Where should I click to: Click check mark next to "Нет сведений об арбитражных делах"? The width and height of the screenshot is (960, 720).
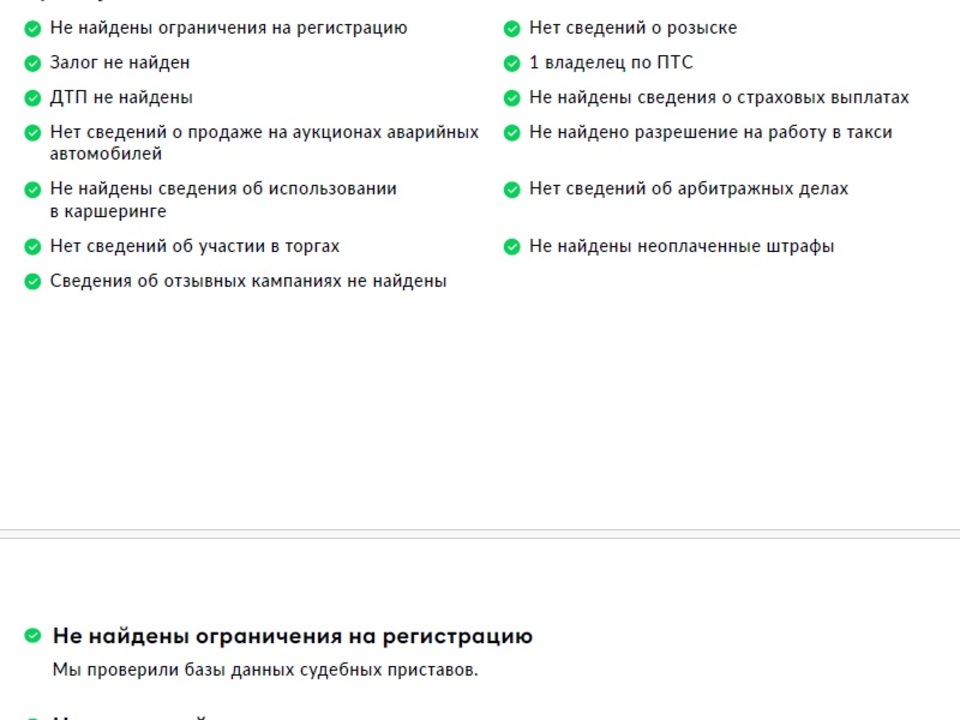512,189
